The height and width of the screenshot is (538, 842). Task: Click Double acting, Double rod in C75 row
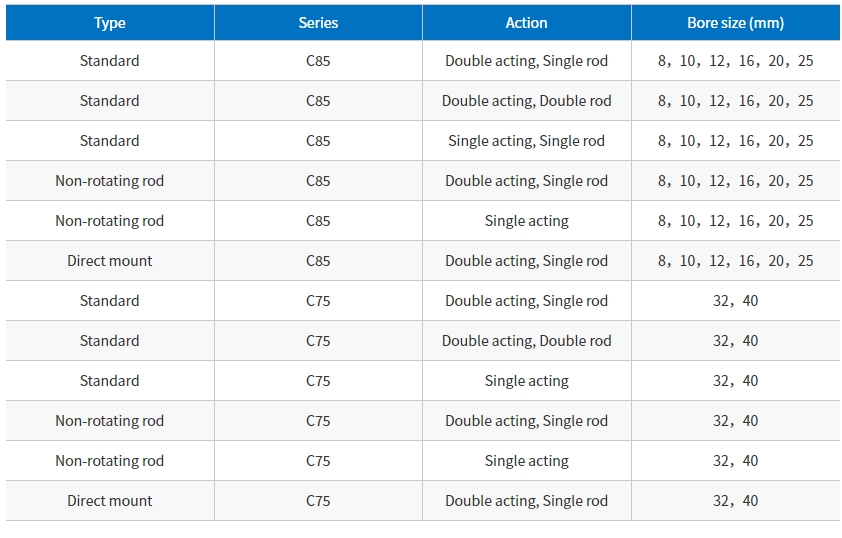click(x=526, y=341)
